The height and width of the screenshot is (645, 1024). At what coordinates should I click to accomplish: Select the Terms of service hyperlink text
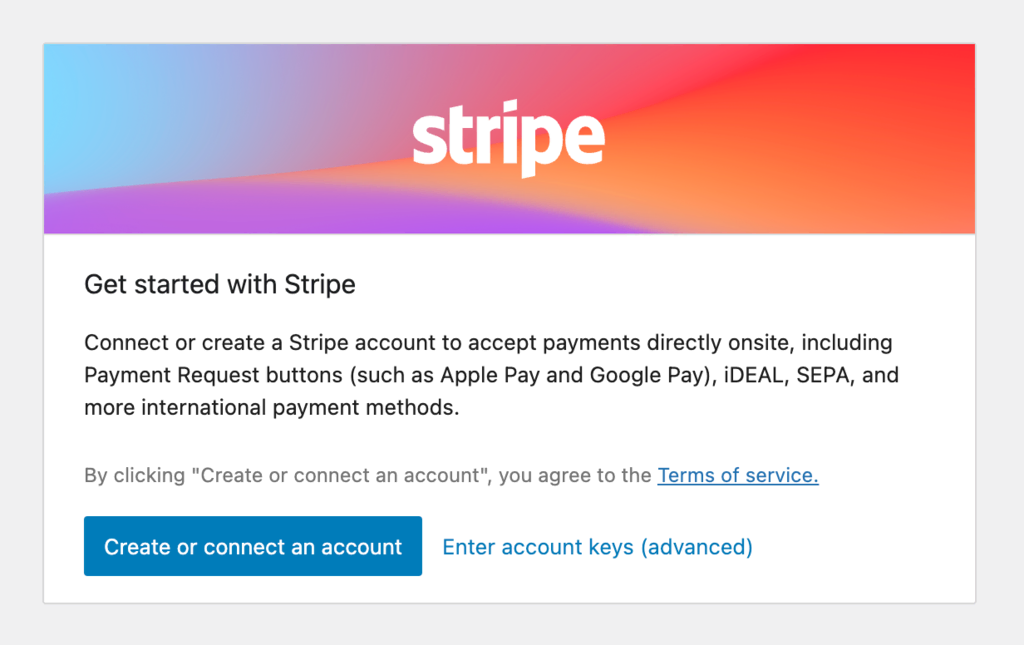(x=737, y=475)
